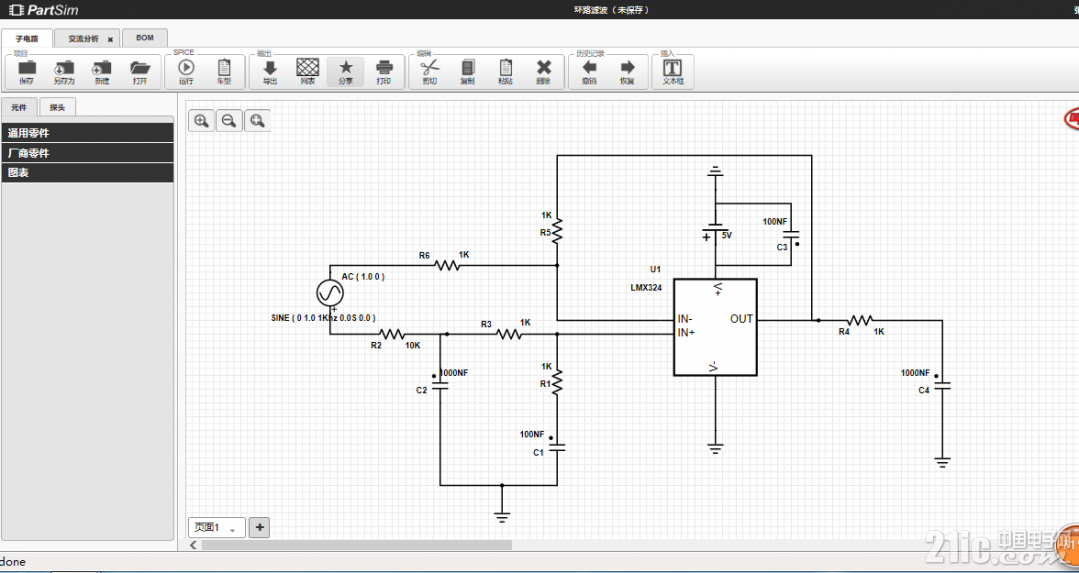The height and width of the screenshot is (573, 1079).
Task: Click the scrollbar left arrow
Action: [x=194, y=545]
